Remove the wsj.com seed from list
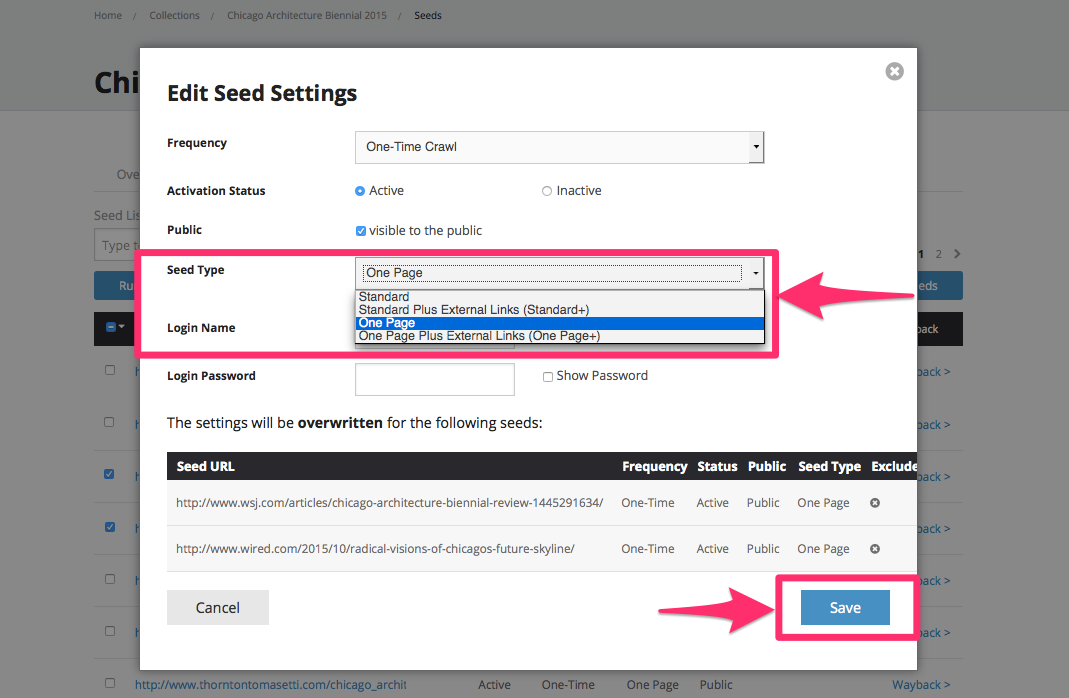This screenshot has height=698, width=1069. 874,503
